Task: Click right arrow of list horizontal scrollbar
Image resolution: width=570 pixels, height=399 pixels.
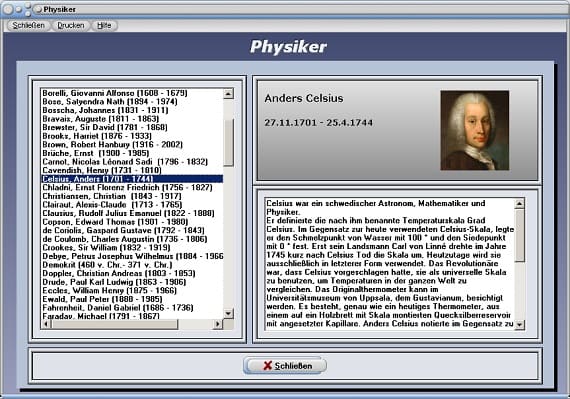Action: [218, 324]
